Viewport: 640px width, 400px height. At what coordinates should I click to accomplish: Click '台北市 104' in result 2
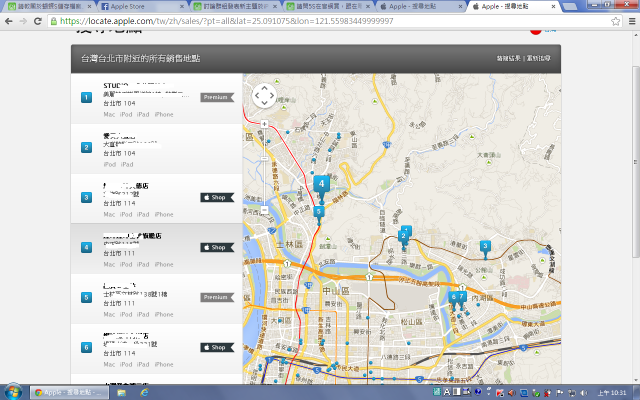tap(119, 153)
